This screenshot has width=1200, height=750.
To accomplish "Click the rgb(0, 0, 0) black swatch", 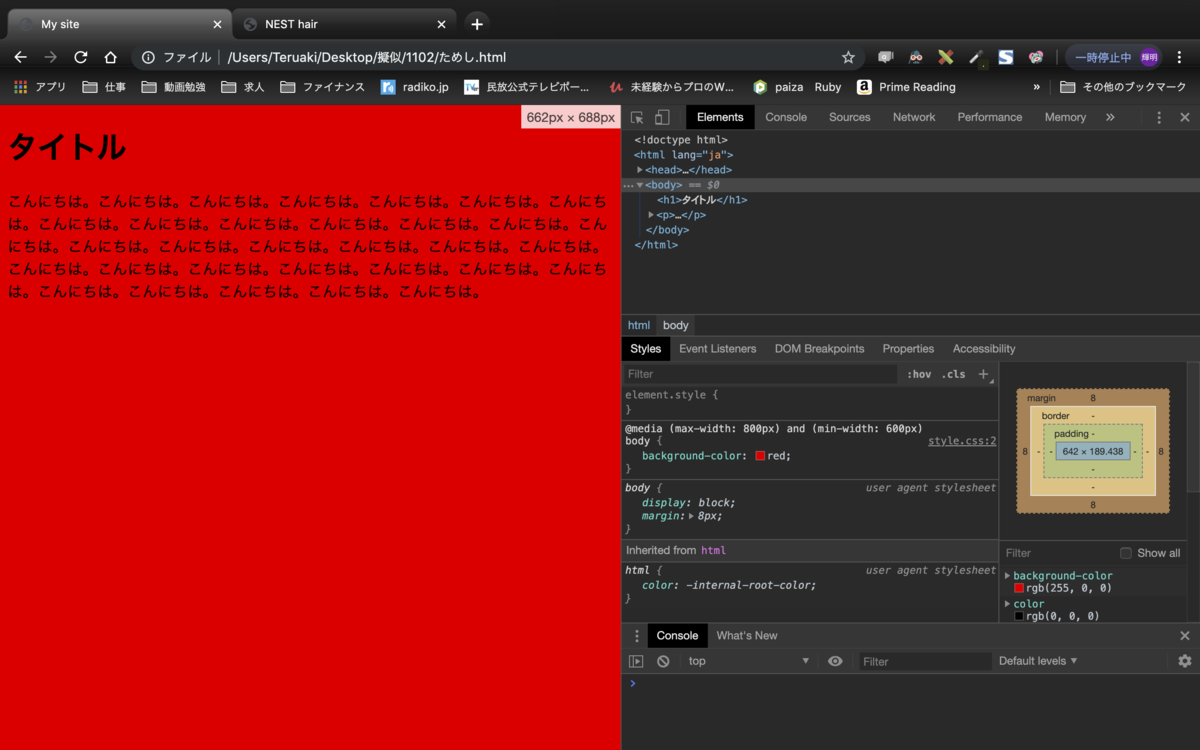I will click(1019, 616).
